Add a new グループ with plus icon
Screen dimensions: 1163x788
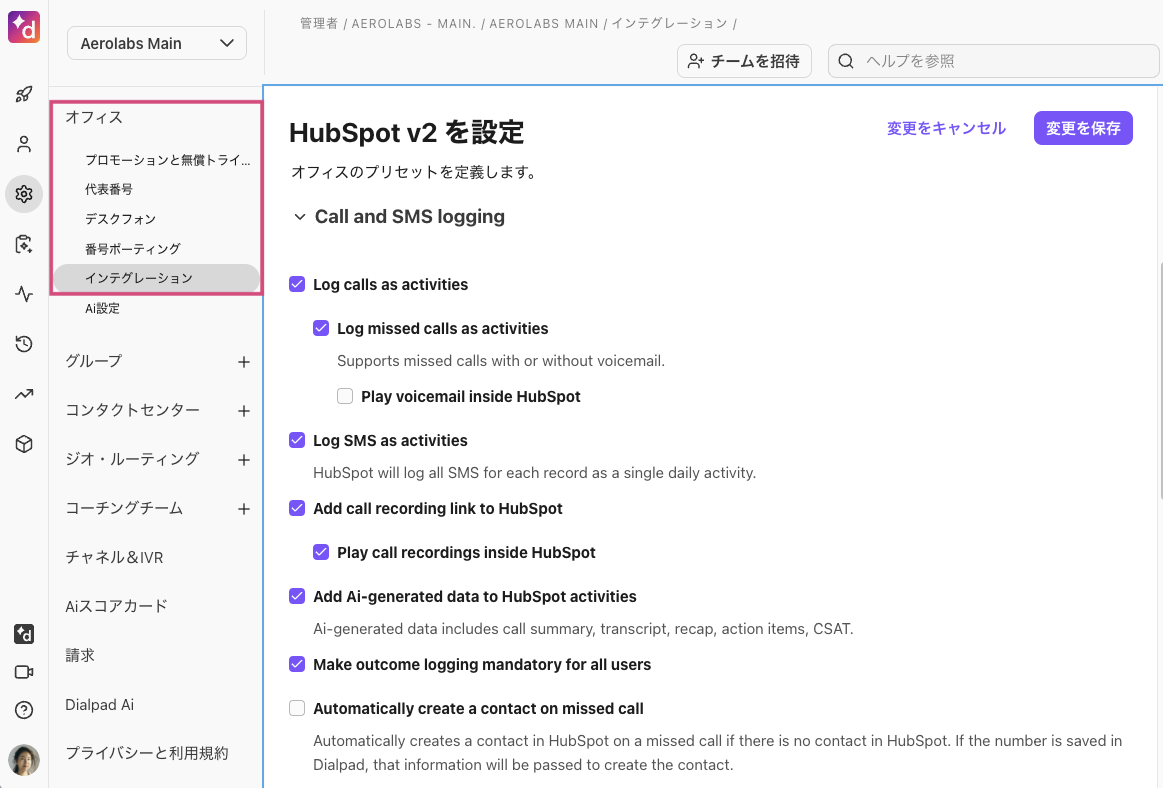pos(243,362)
